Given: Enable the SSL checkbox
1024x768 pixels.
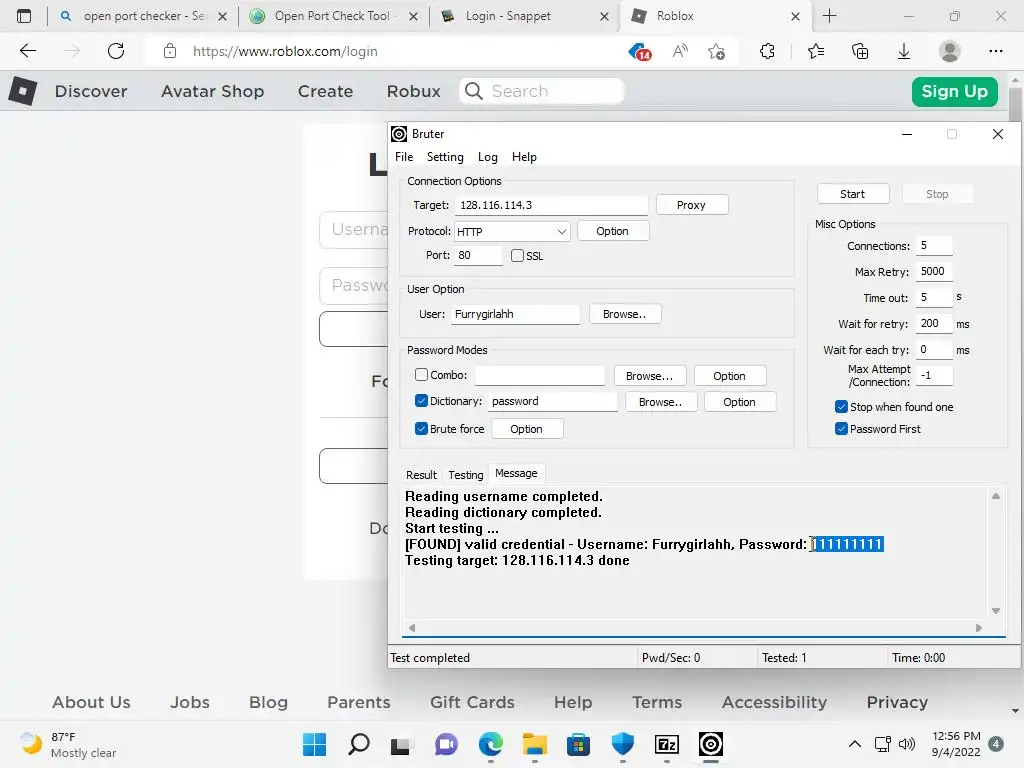Looking at the screenshot, I should tap(517, 255).
